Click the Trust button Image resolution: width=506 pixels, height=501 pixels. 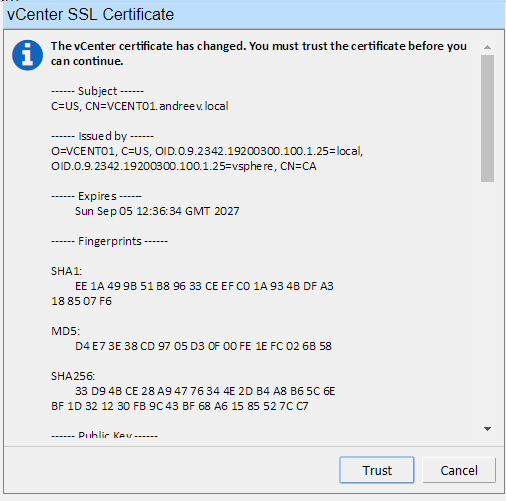377,470
